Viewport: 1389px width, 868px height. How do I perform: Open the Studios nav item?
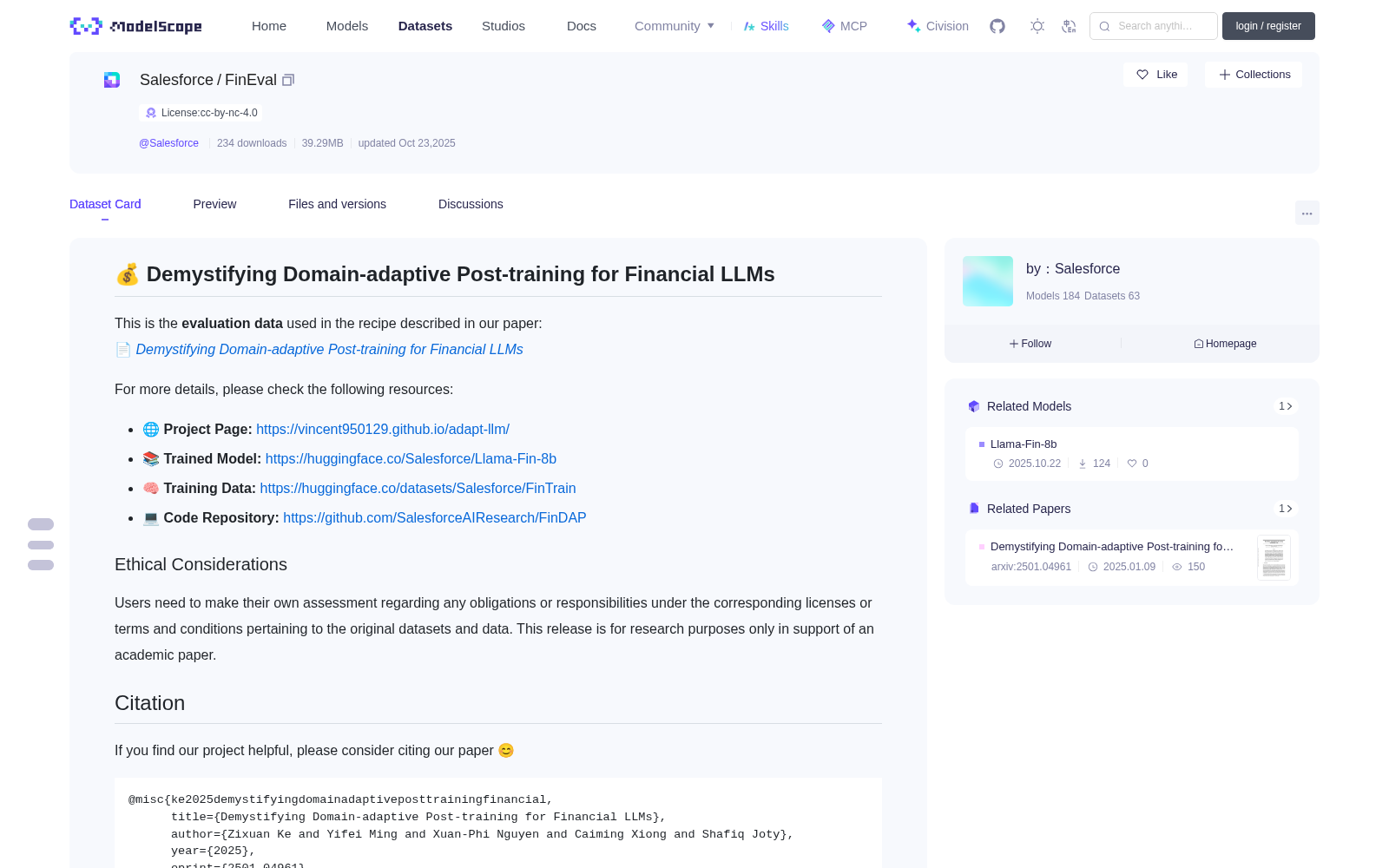coord(504,26)
